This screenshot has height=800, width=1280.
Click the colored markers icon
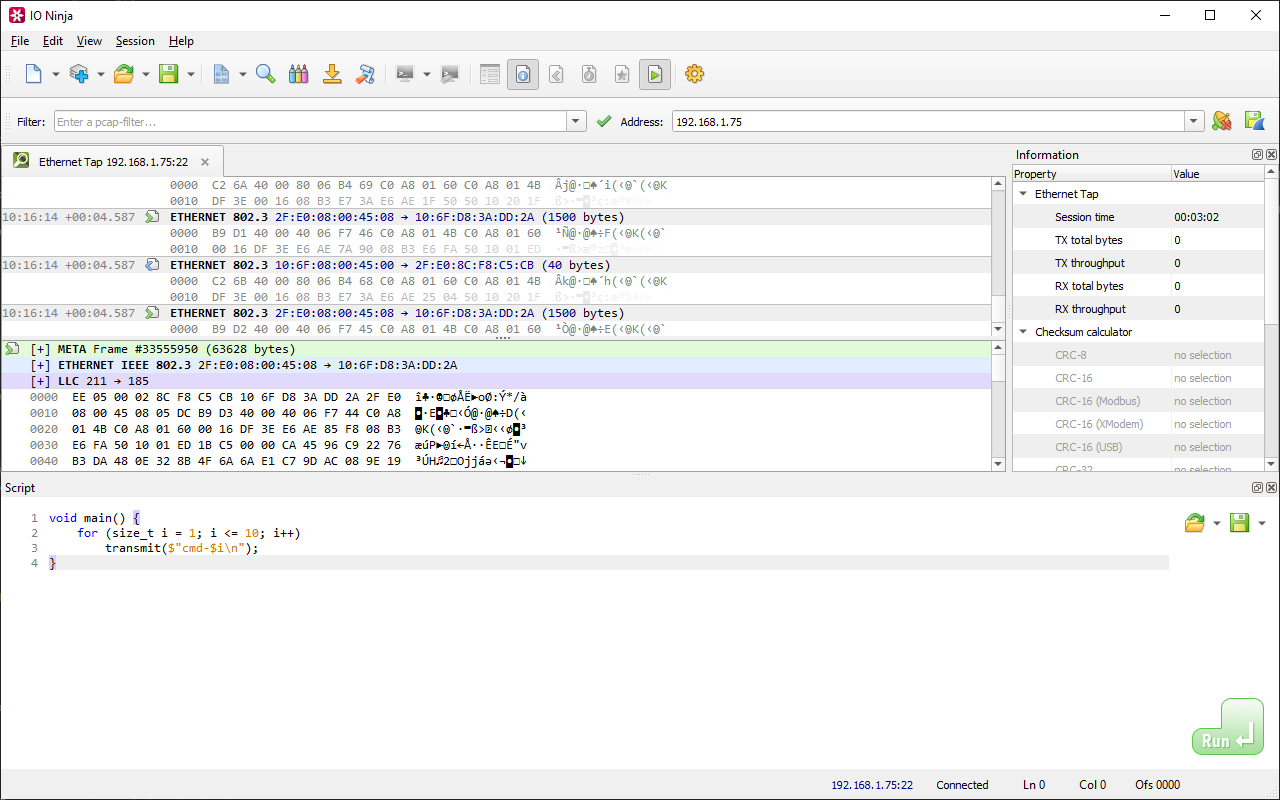pyautogui.click(x=298, y=74)
